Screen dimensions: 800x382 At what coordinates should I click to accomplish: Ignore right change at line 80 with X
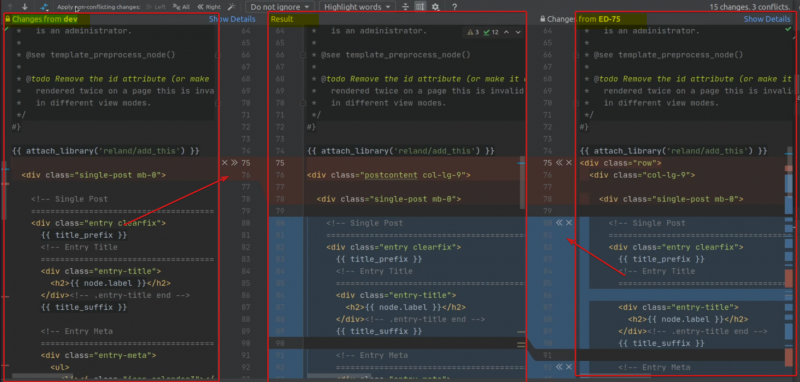[569, 223]
